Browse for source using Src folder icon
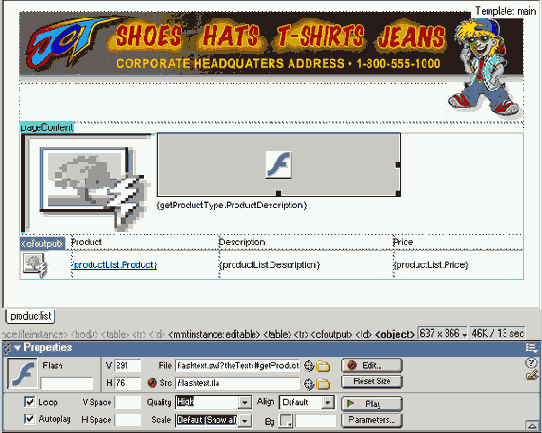 pos(323,384)
